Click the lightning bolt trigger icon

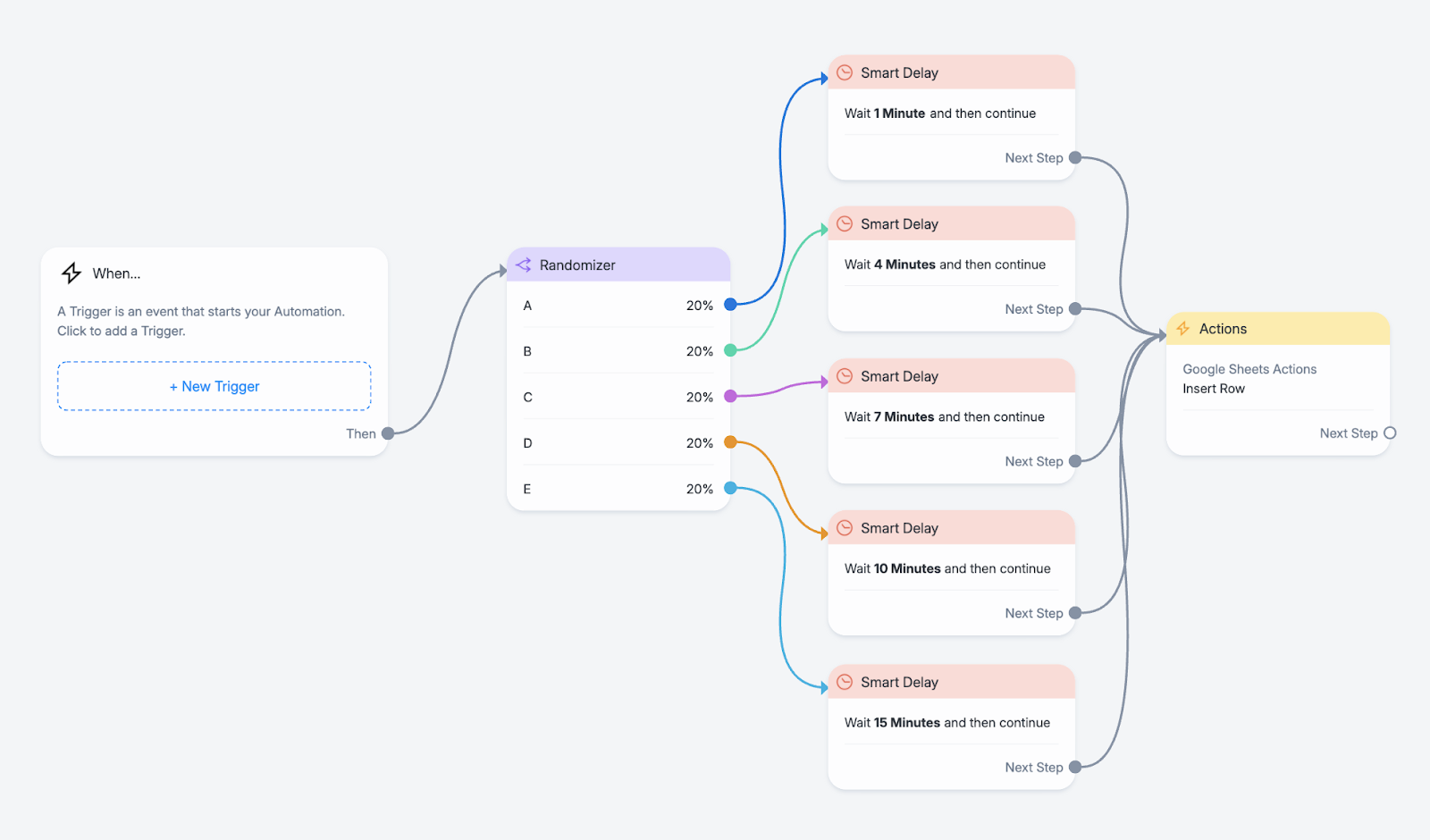(71, 273)
